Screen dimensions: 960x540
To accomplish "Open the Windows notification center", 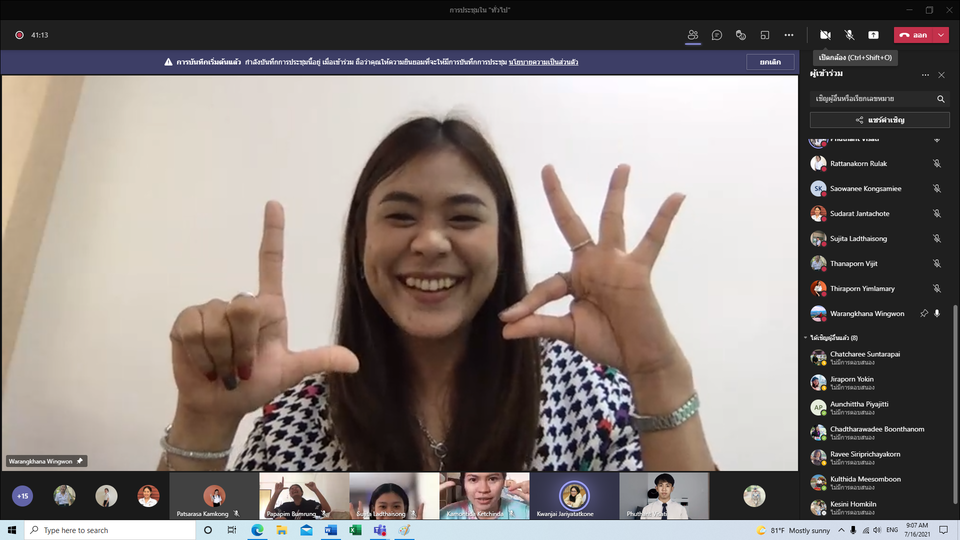I will pos(943,530).
